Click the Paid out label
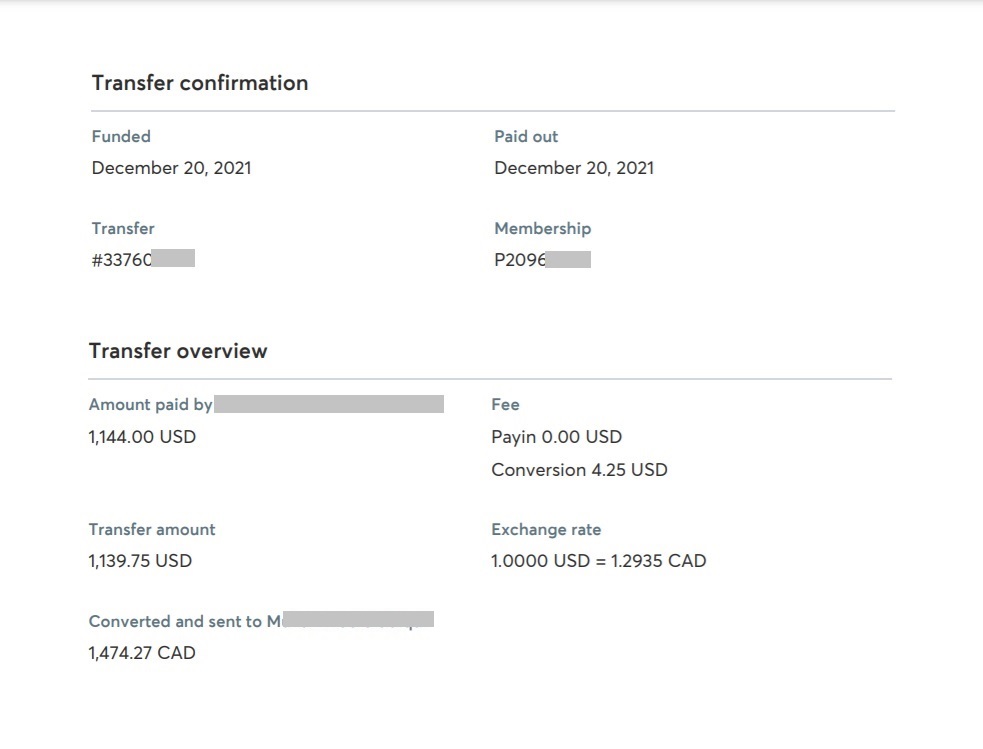Image resolution: width=983 pixels, height=749 pixels. click(526, 136)
